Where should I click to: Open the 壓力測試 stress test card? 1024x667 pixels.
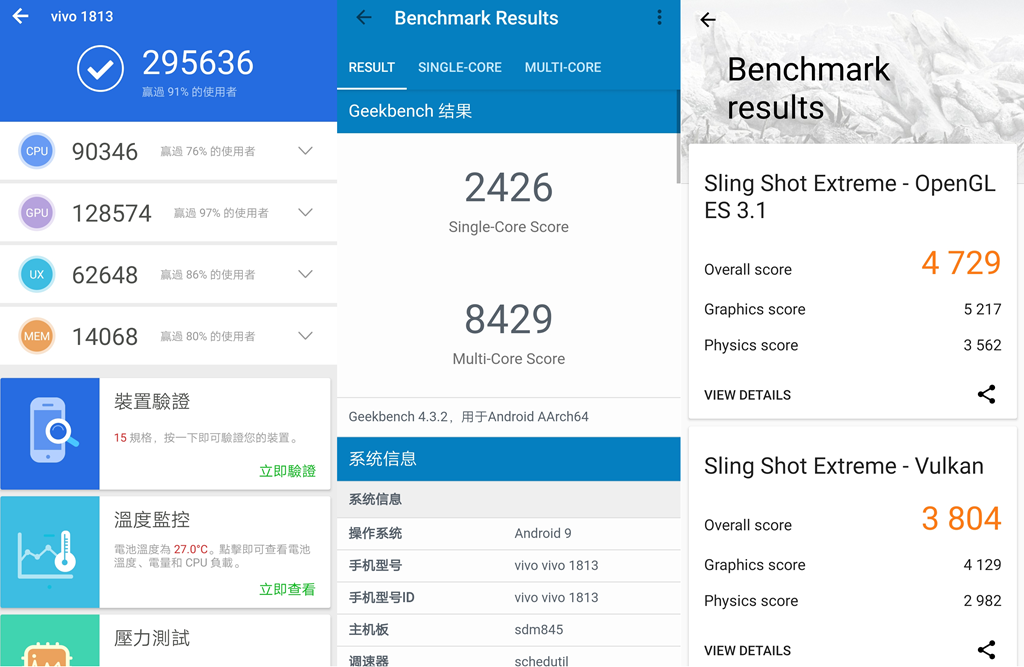165,640
